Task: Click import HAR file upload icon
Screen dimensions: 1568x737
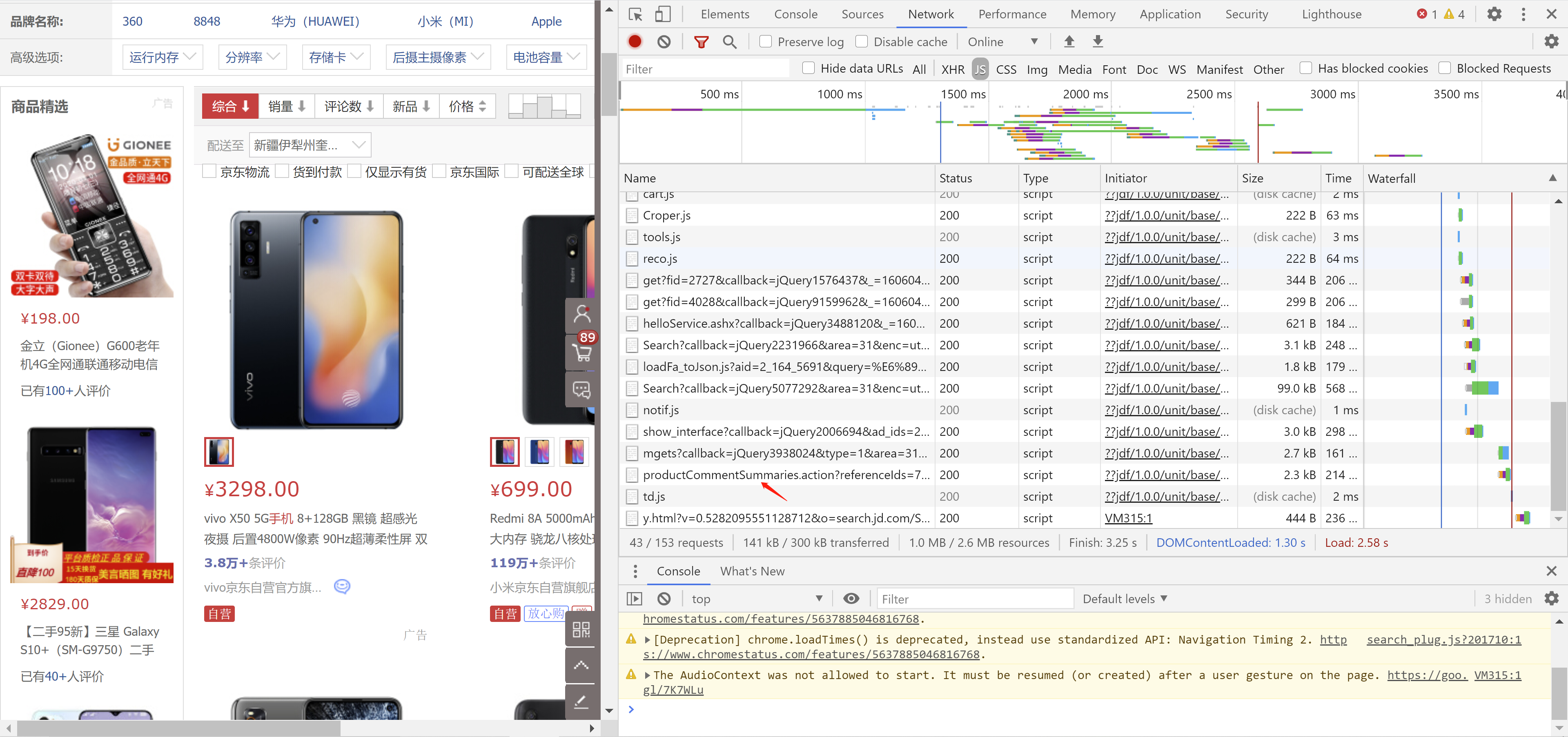Action: [1069, 41]
